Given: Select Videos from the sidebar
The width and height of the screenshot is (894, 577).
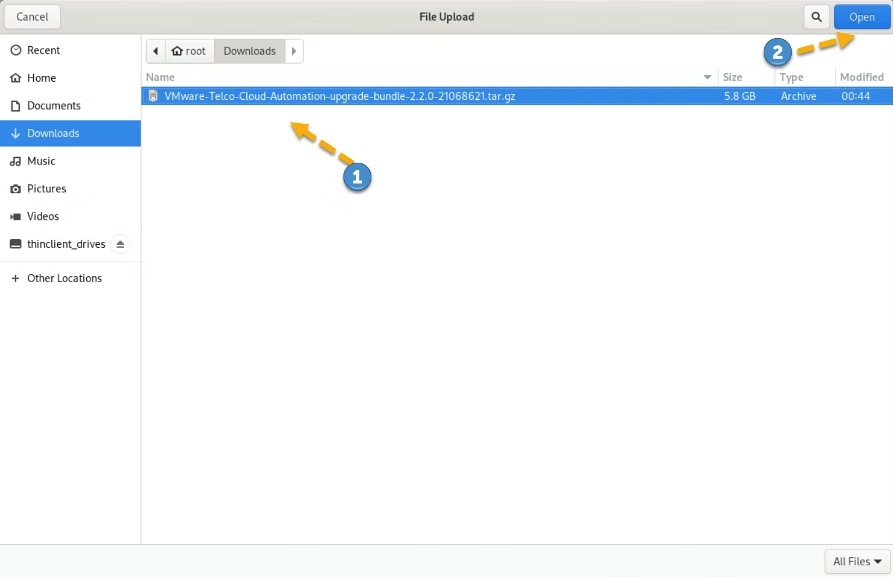Looking at the screenshot, I should [14, 216].
